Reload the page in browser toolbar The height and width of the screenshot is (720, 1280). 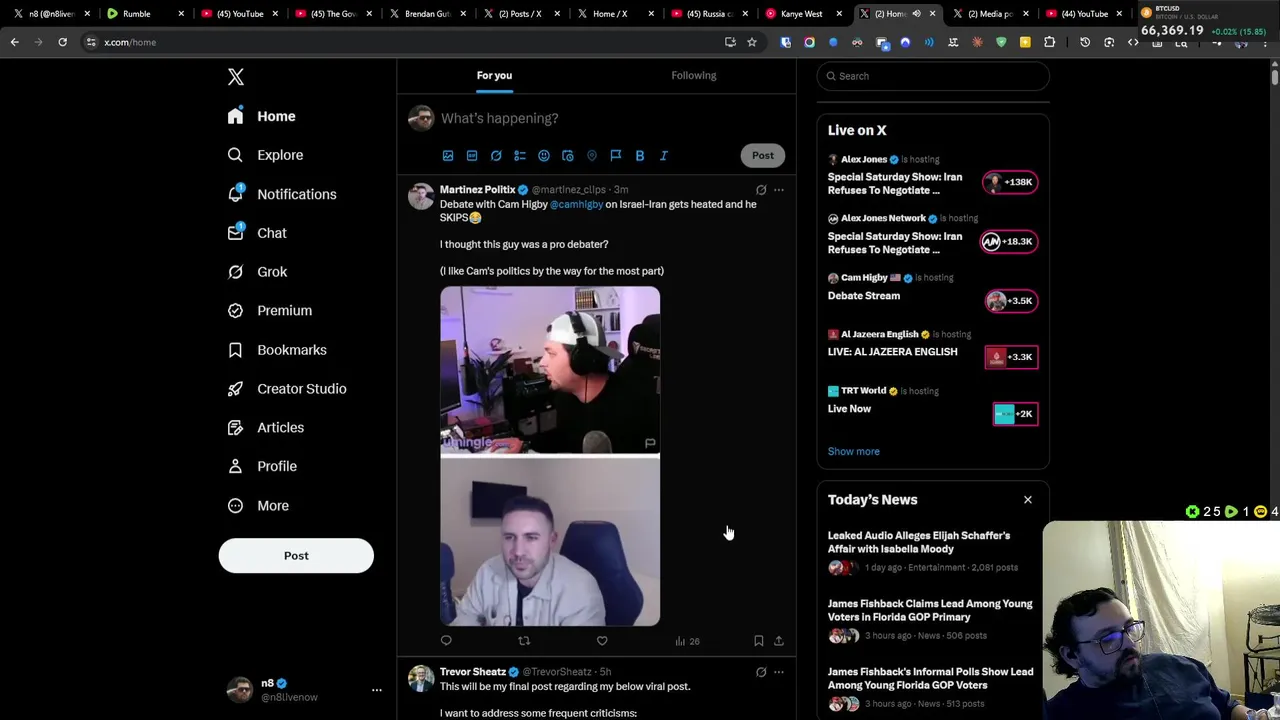click(62, 42)
